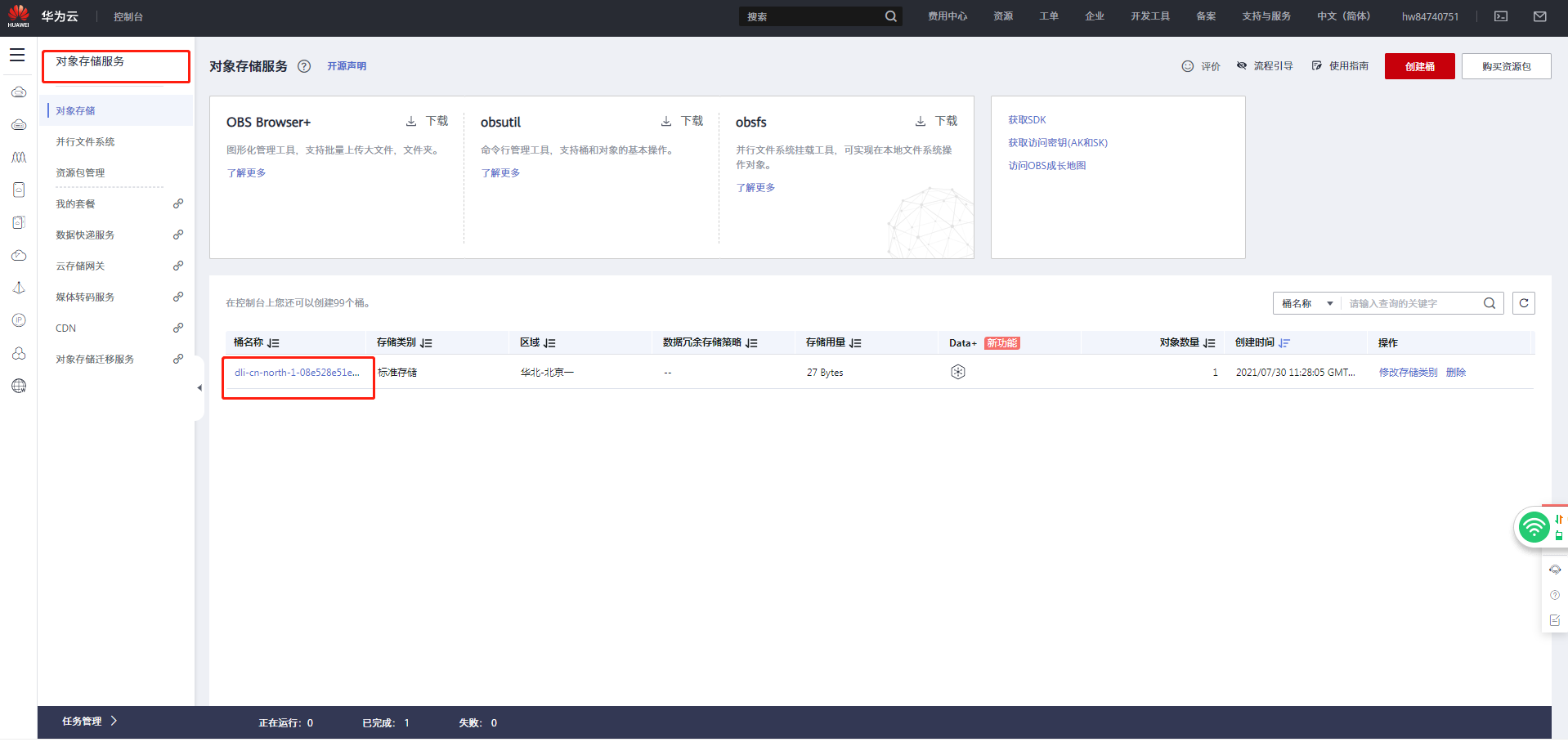Open the 开发工具 menu

click(x=1150, y=16)
